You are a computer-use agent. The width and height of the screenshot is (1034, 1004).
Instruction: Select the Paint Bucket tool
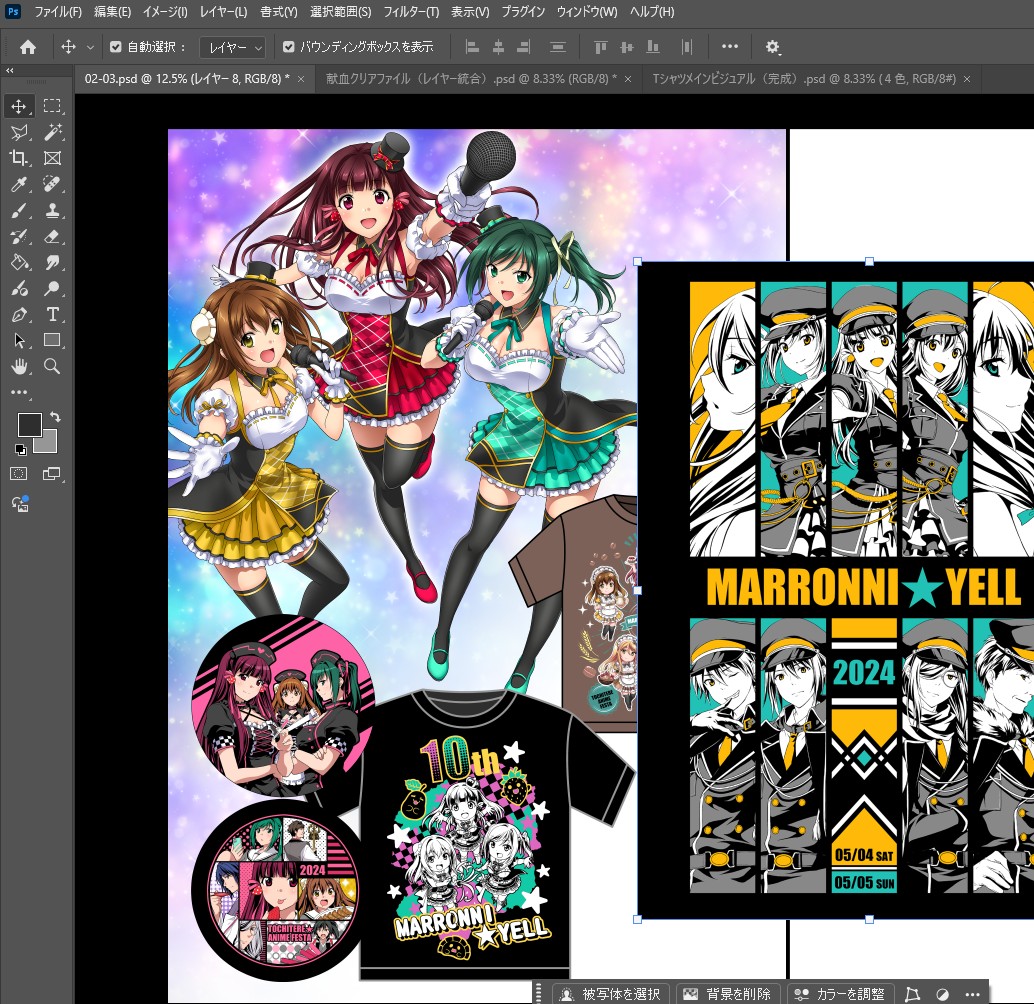18,262
